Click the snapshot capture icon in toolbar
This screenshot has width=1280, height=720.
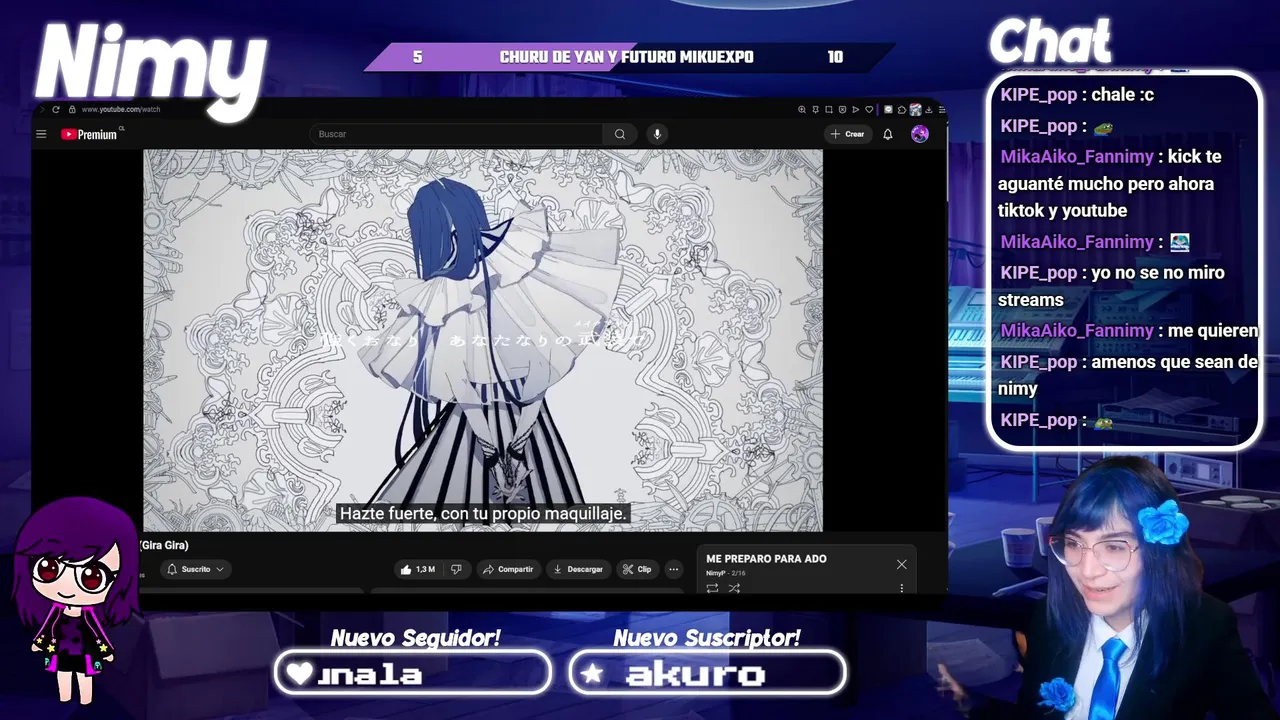[829, 110]
